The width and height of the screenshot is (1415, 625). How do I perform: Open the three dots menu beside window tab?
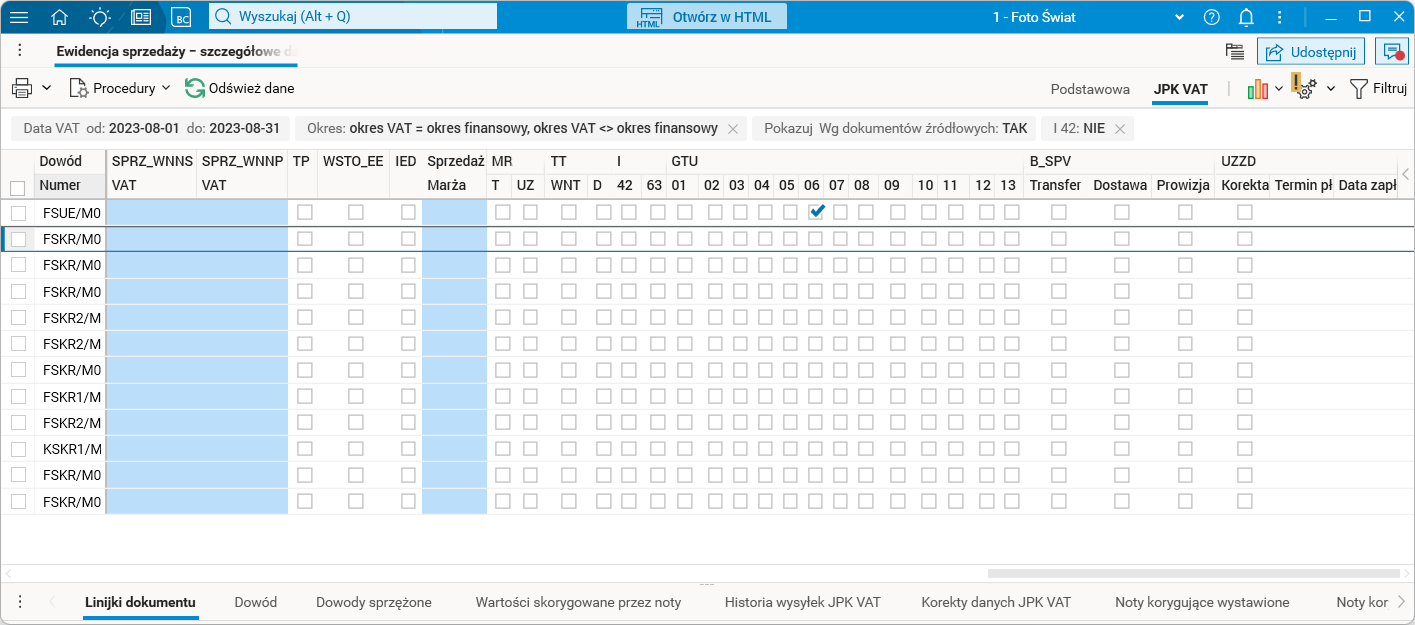[x=20, y=51]
